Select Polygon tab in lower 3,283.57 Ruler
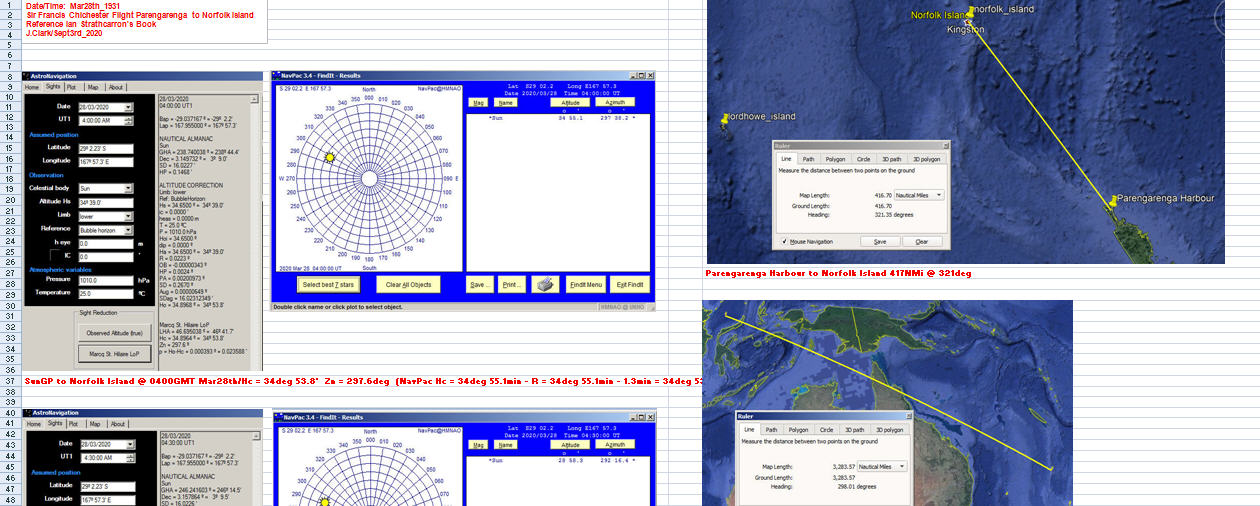This screenshot has height=506, width=1260. pyautogui.click(x=799, y=430)
